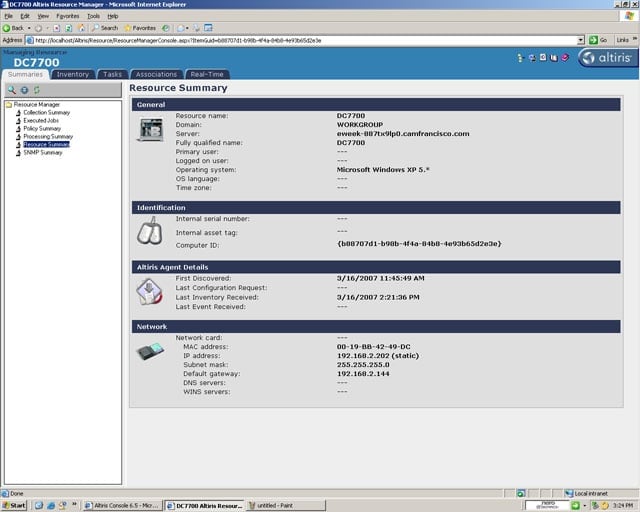This screenshot has width=640, height=512.
Task: Click the IE Search toolbar button
Action: coord(105,28)
